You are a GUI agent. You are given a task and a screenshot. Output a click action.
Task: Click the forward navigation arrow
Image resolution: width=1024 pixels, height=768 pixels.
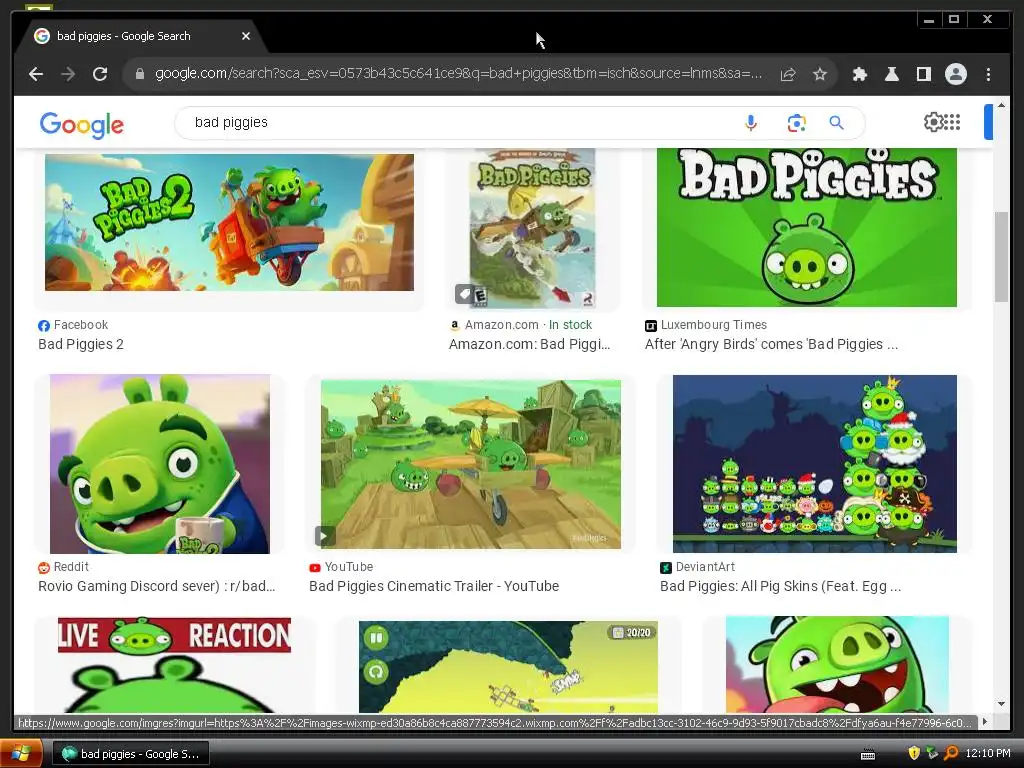coord(68,74)
